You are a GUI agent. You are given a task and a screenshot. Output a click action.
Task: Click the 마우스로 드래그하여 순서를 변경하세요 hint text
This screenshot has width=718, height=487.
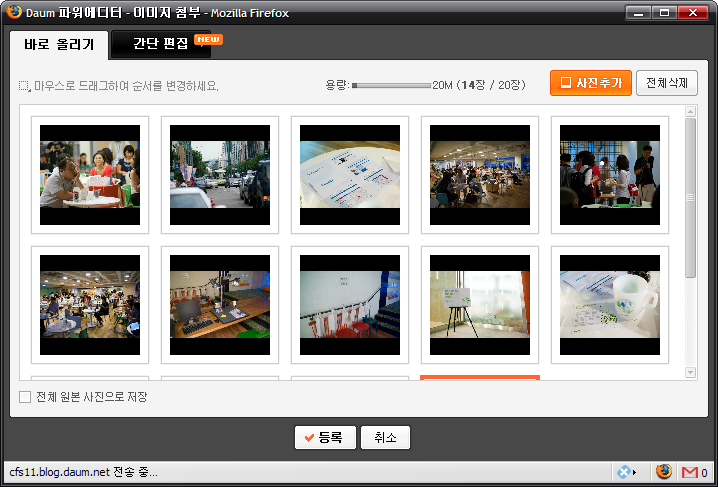126,86
